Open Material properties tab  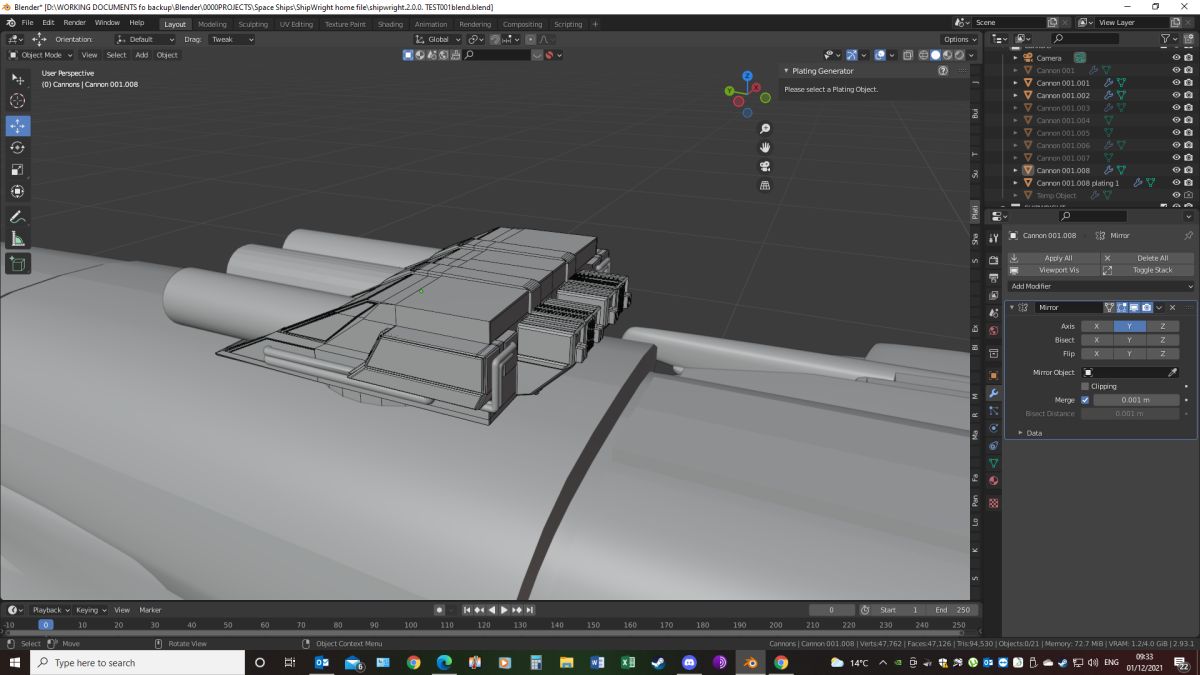[x=993, y=480]
